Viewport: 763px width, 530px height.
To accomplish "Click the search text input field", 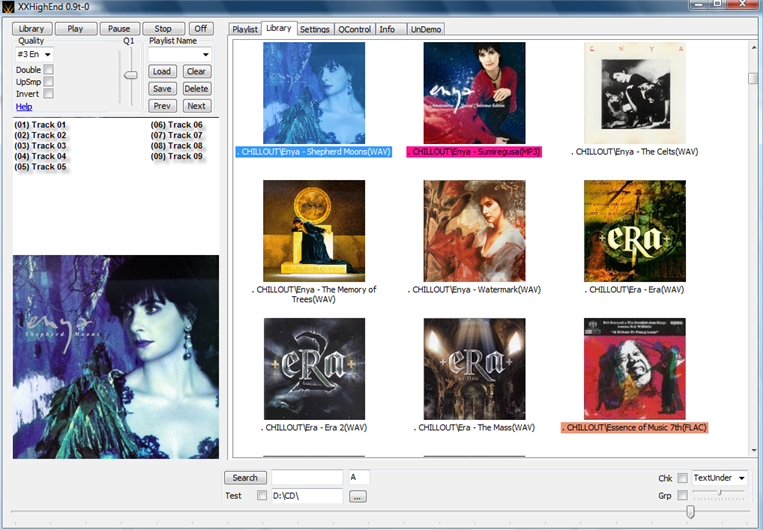I will pos(308,478).
